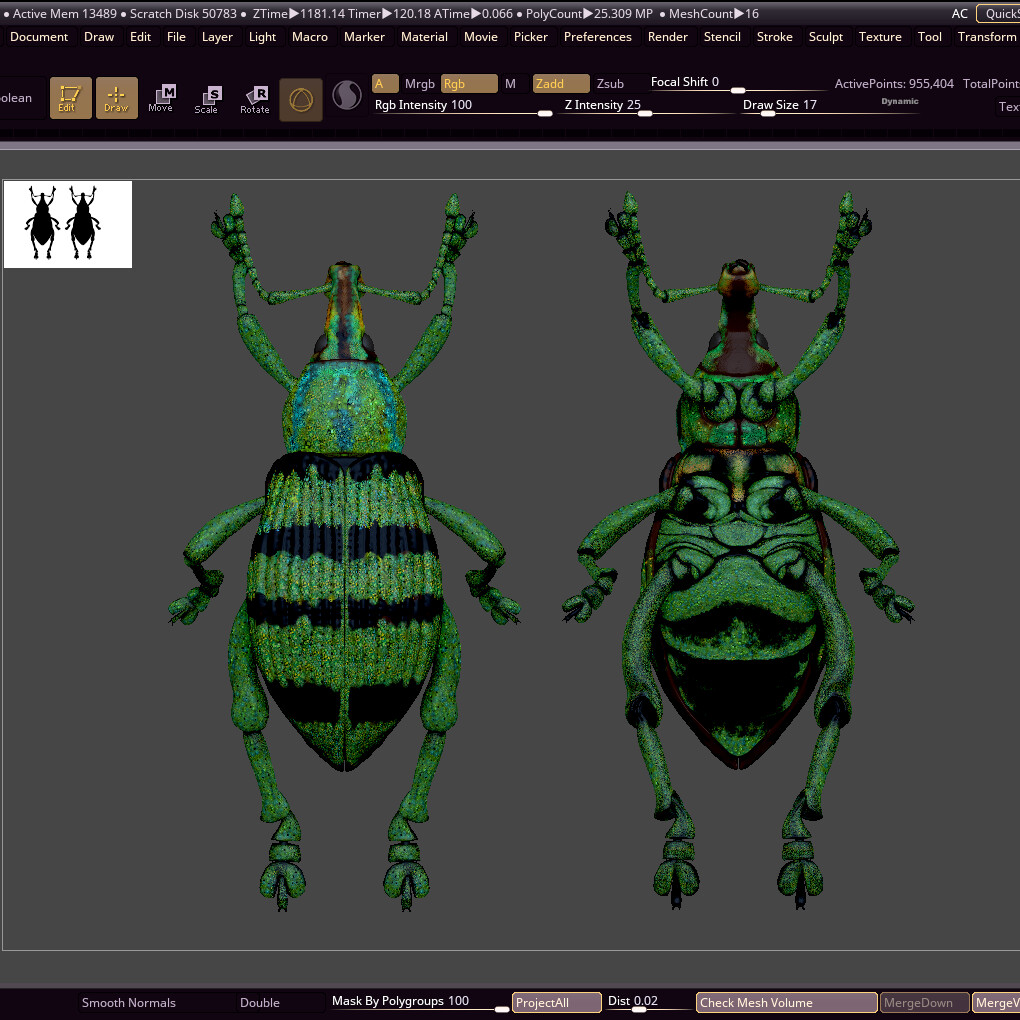This screenshot has height=1020, width=1020.
Task: Toggle Rgb paint mode
Action: 469,84
